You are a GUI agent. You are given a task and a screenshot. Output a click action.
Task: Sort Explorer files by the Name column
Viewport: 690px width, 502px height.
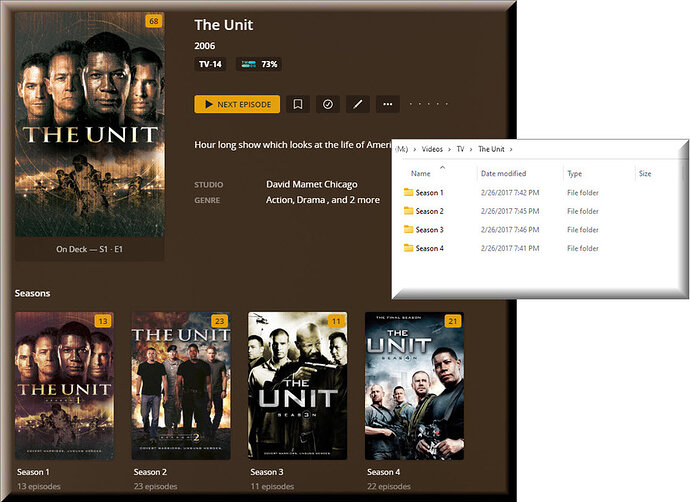tap(421, 173)
